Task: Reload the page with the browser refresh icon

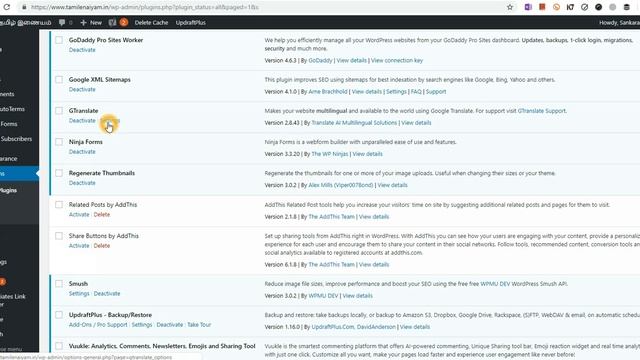Action: (7, 7)
